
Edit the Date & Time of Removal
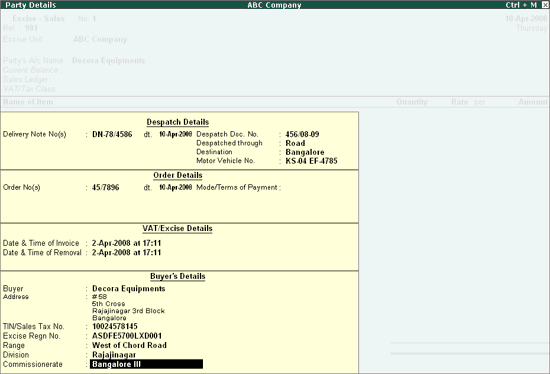[126, 253]
